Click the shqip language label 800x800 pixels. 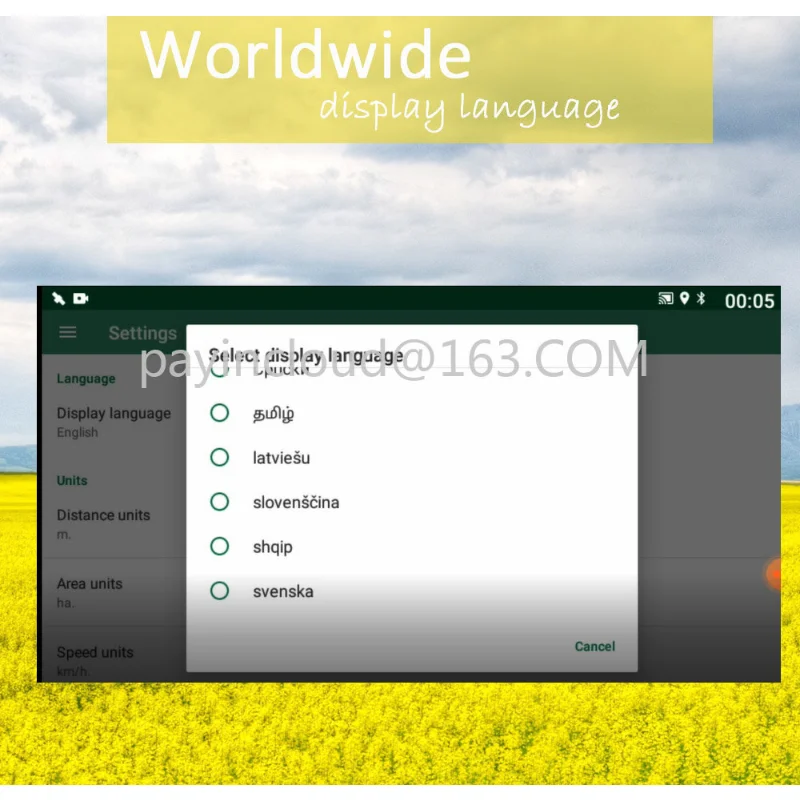click(x=272, y=547)
